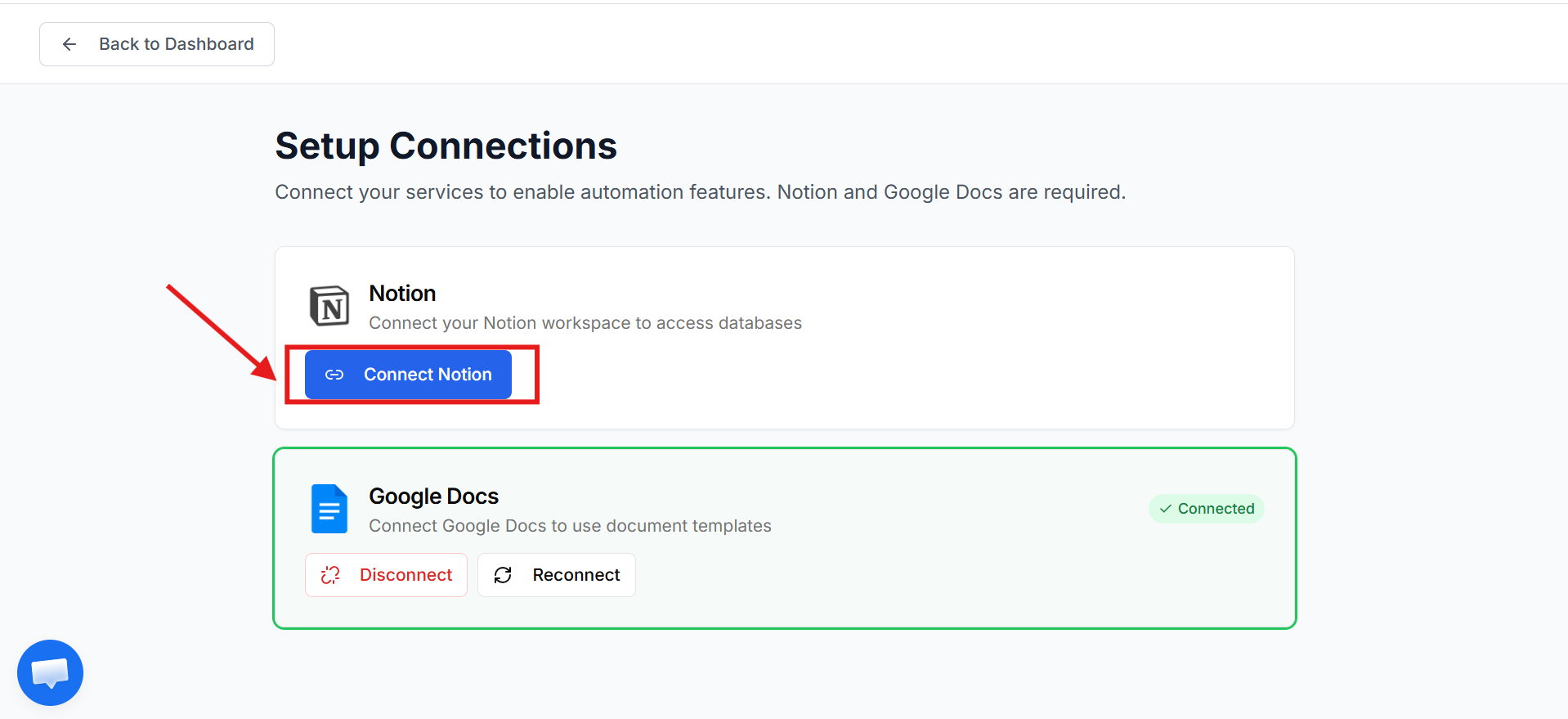Screen dimensions: 1568x719
Task: Click the Notion logo icon
Action: [329, 306]
